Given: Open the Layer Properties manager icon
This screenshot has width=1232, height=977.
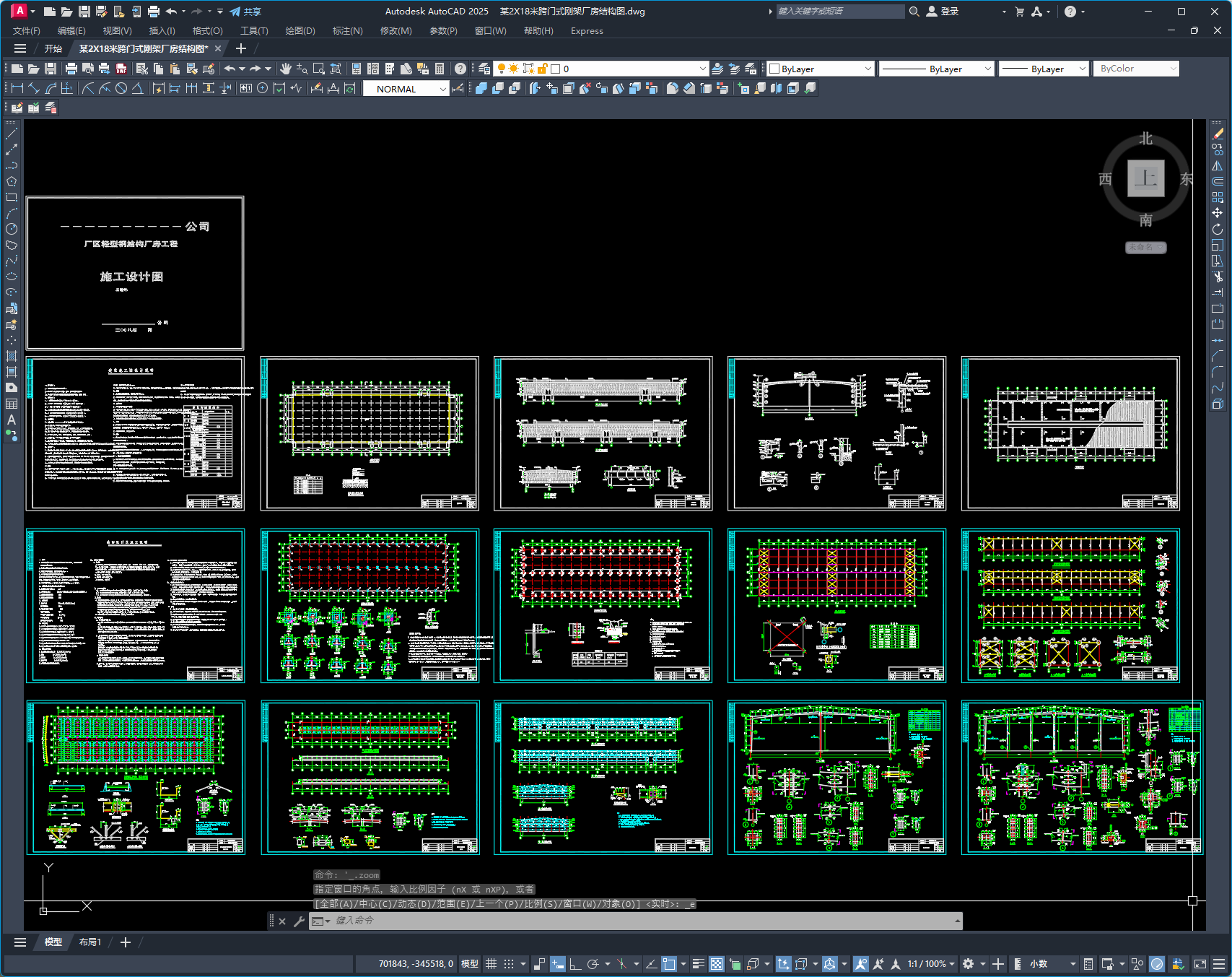Looking at the screenshot, I should (484, 69).
